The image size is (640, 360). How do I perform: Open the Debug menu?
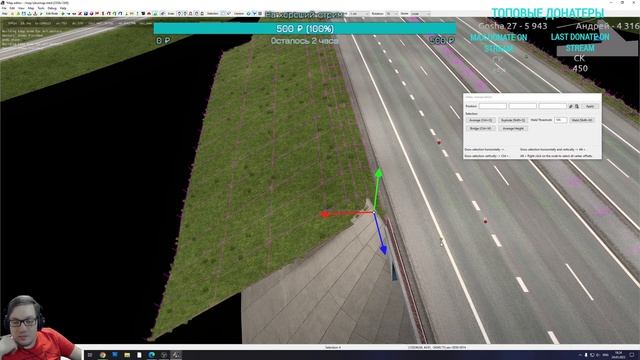[52, 8]
